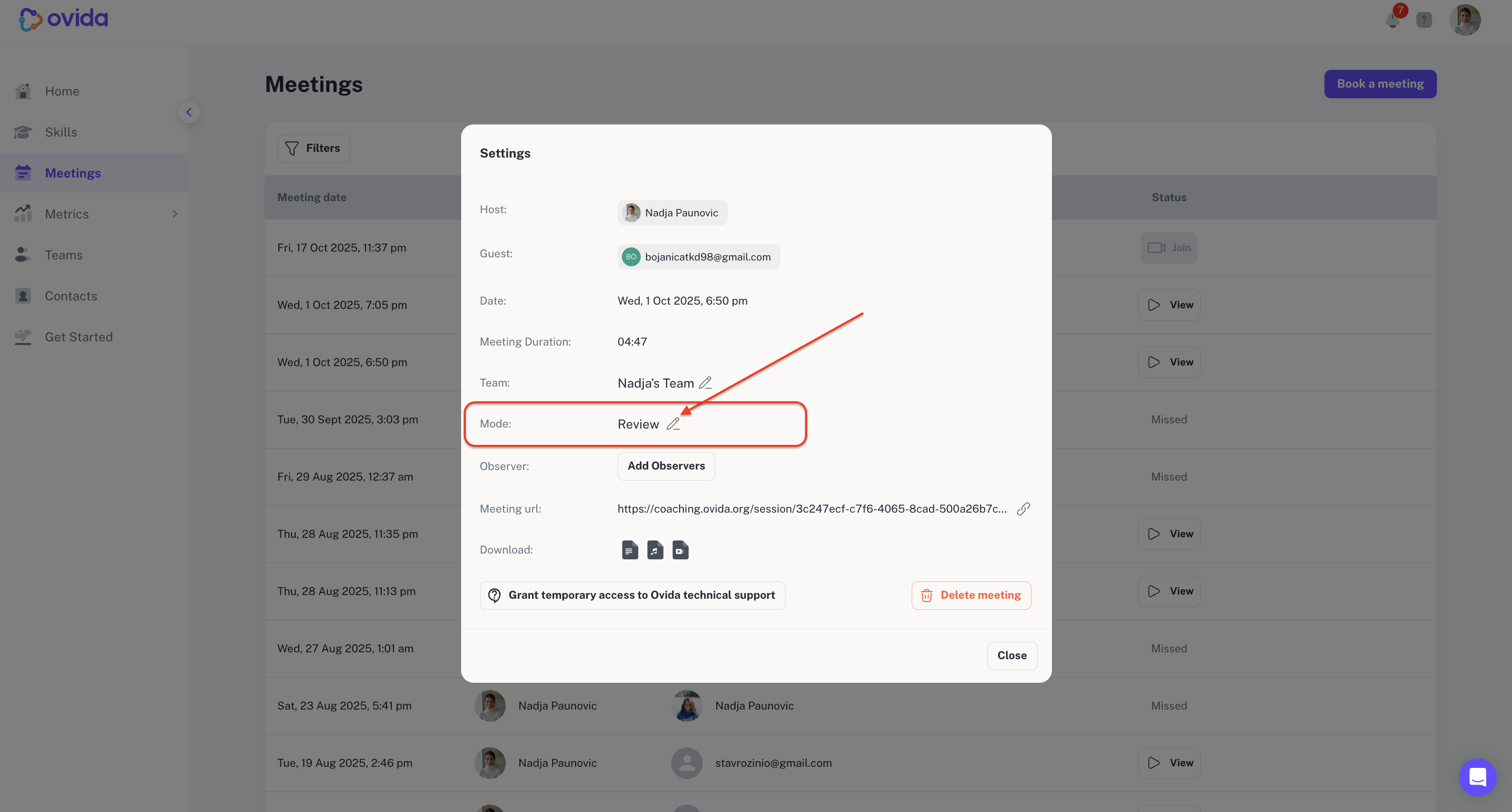The image size is (1512, 812).
Task: Open the Filters button
Action: (314, 149)
